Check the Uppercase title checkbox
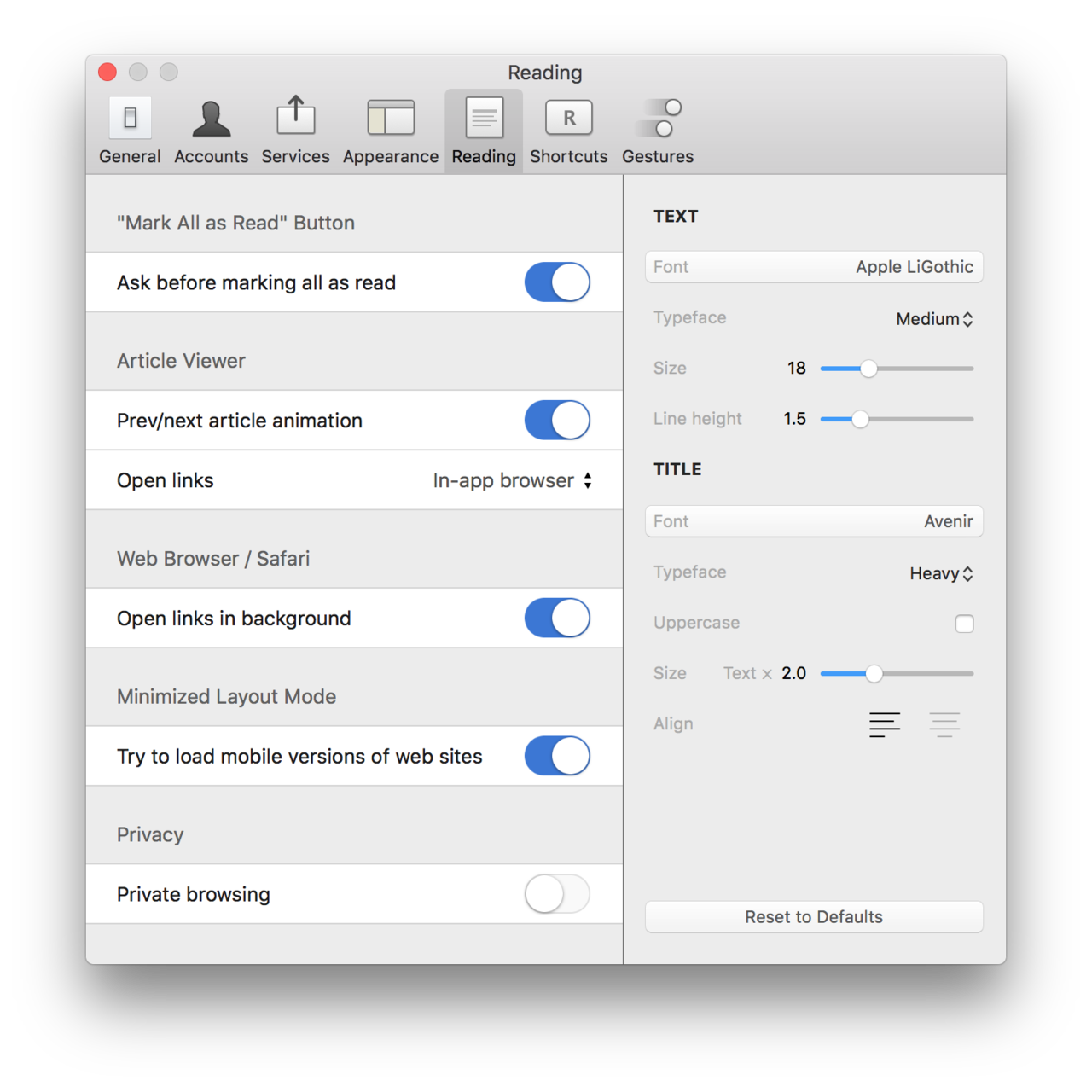1092x1092 pixels. point(965,624)
